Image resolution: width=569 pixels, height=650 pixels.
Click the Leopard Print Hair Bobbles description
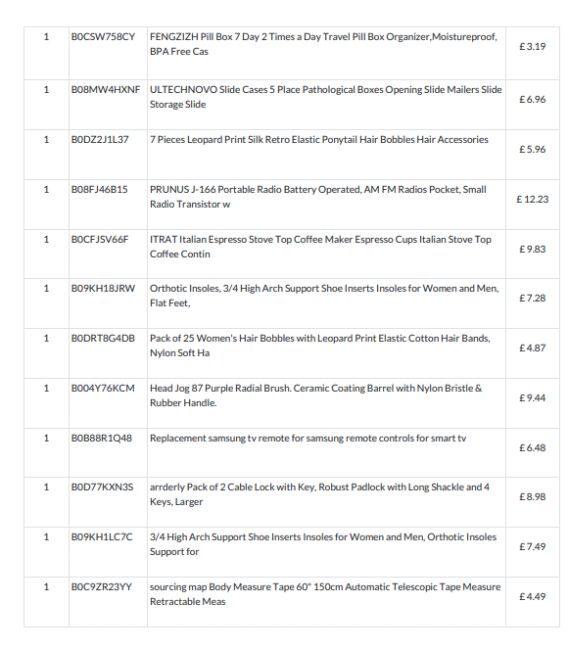[319, 140]
